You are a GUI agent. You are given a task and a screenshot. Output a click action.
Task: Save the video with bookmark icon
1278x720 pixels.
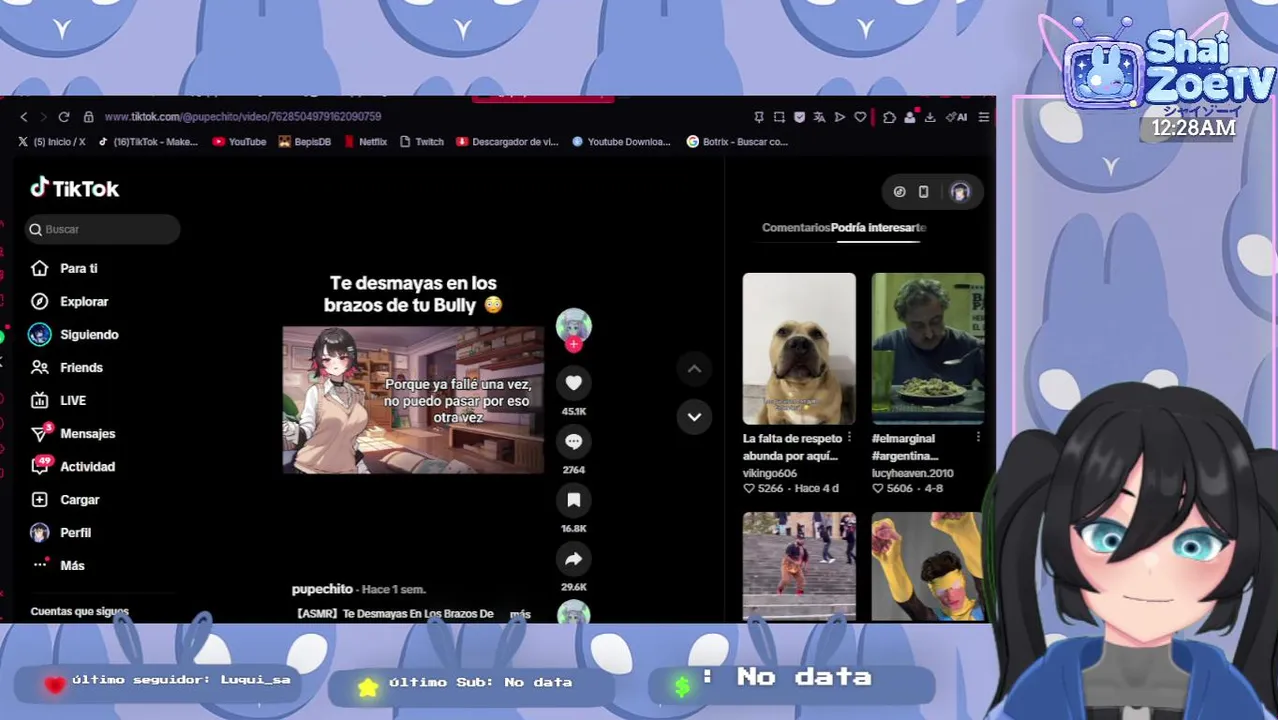coord(574,500)
